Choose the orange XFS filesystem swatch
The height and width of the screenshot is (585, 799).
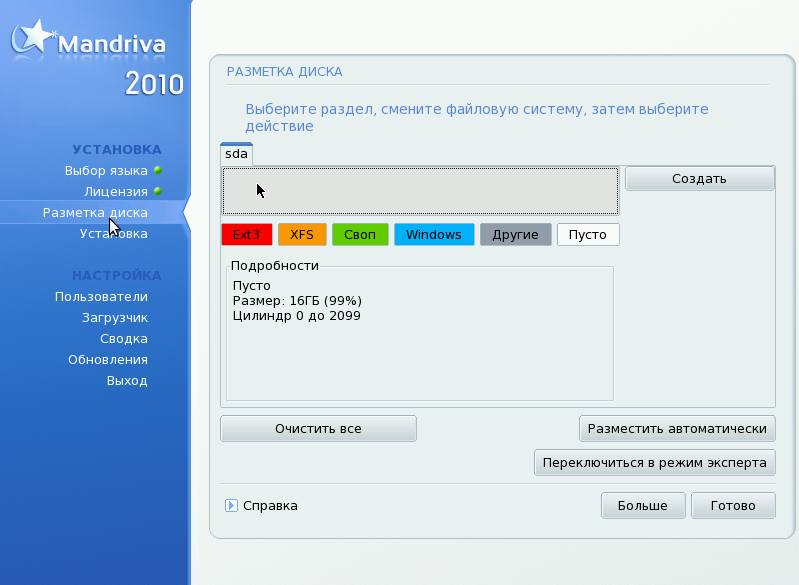click(x=302, y=234)
